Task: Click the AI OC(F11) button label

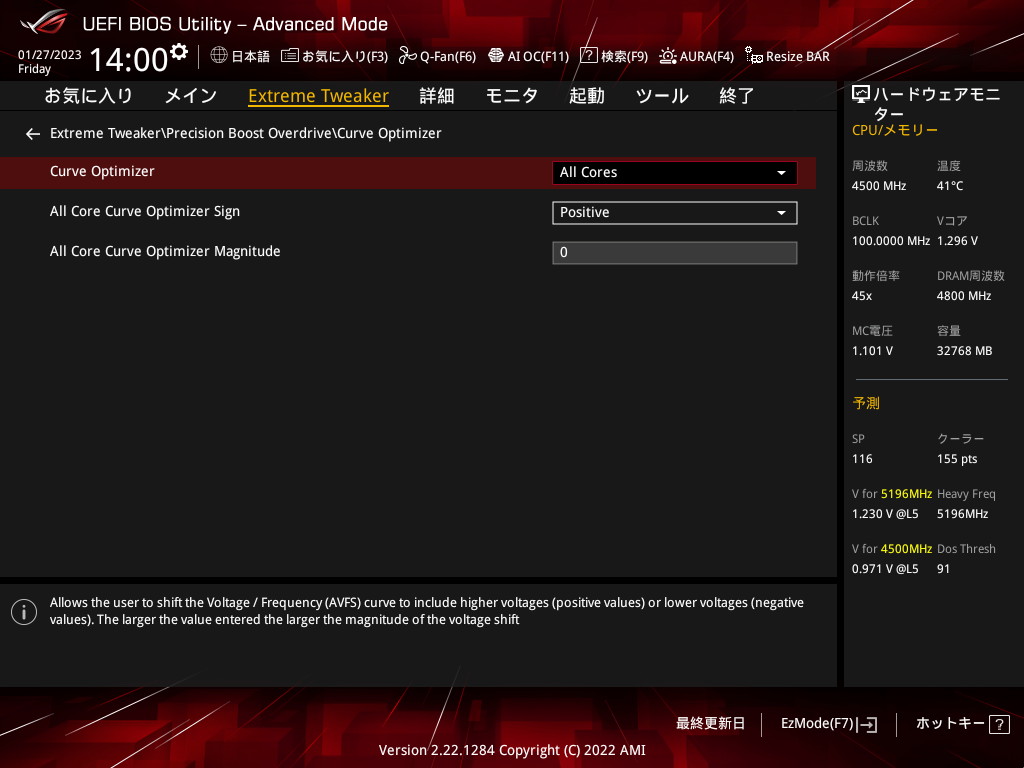Action: pyautogui.click(x=538, y=57)
